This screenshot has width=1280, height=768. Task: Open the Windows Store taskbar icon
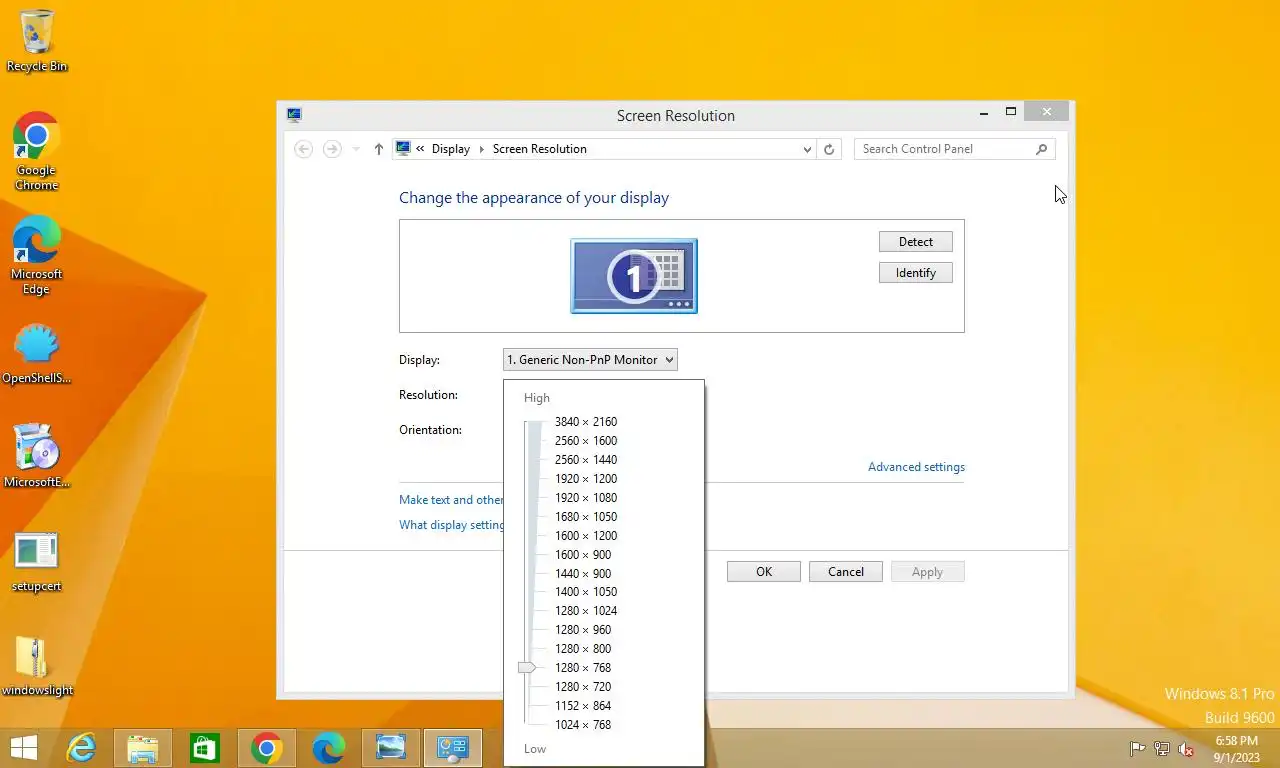tap(205, 748)
